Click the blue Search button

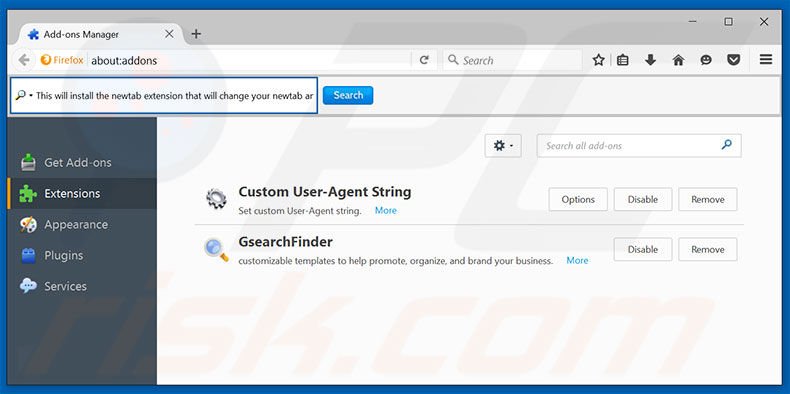[x=348, y=95]
